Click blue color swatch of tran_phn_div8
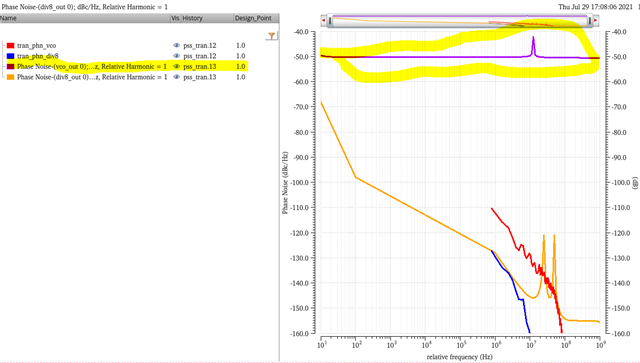 tap(11, 56)
